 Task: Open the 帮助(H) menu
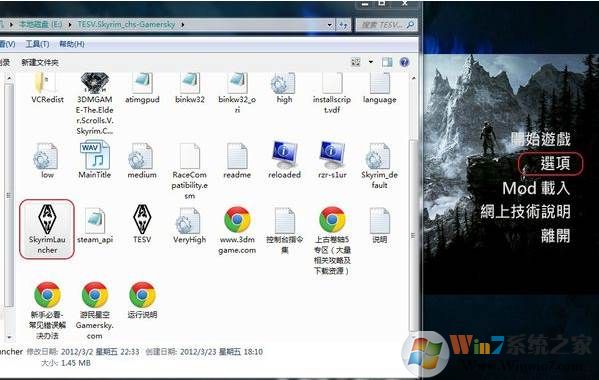point(72,44)
